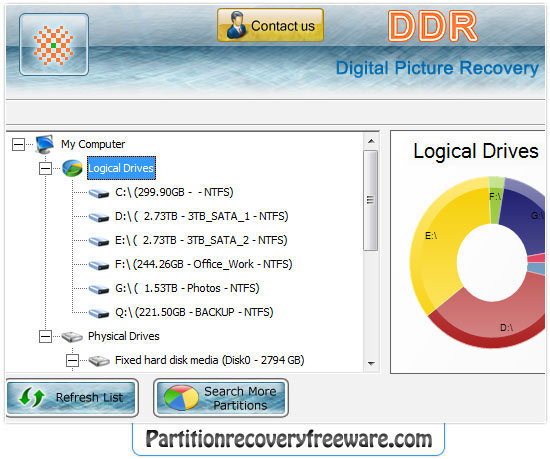Select D:\ 3TB_SATA_1 drive entry
The width and height of the screenshot is (550, 459).
coord(202,216)
